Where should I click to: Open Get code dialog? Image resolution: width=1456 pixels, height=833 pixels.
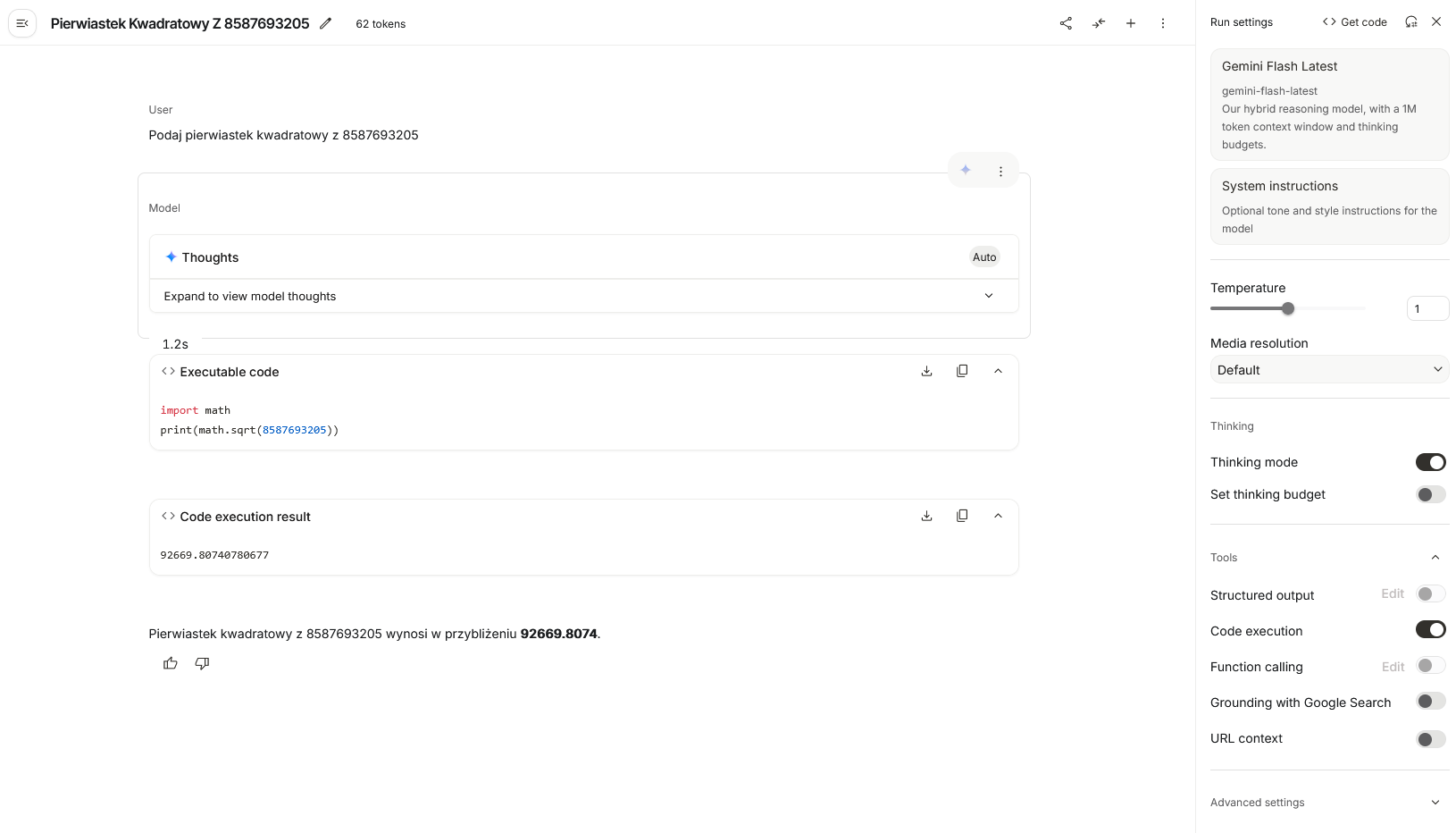1354,21
